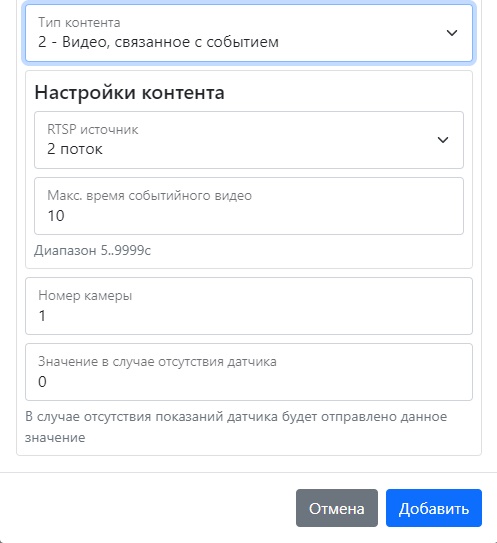Click the Номер камеры label
Image resolution: width=497 pixels, height=543 pixels.
click(85, 296)
